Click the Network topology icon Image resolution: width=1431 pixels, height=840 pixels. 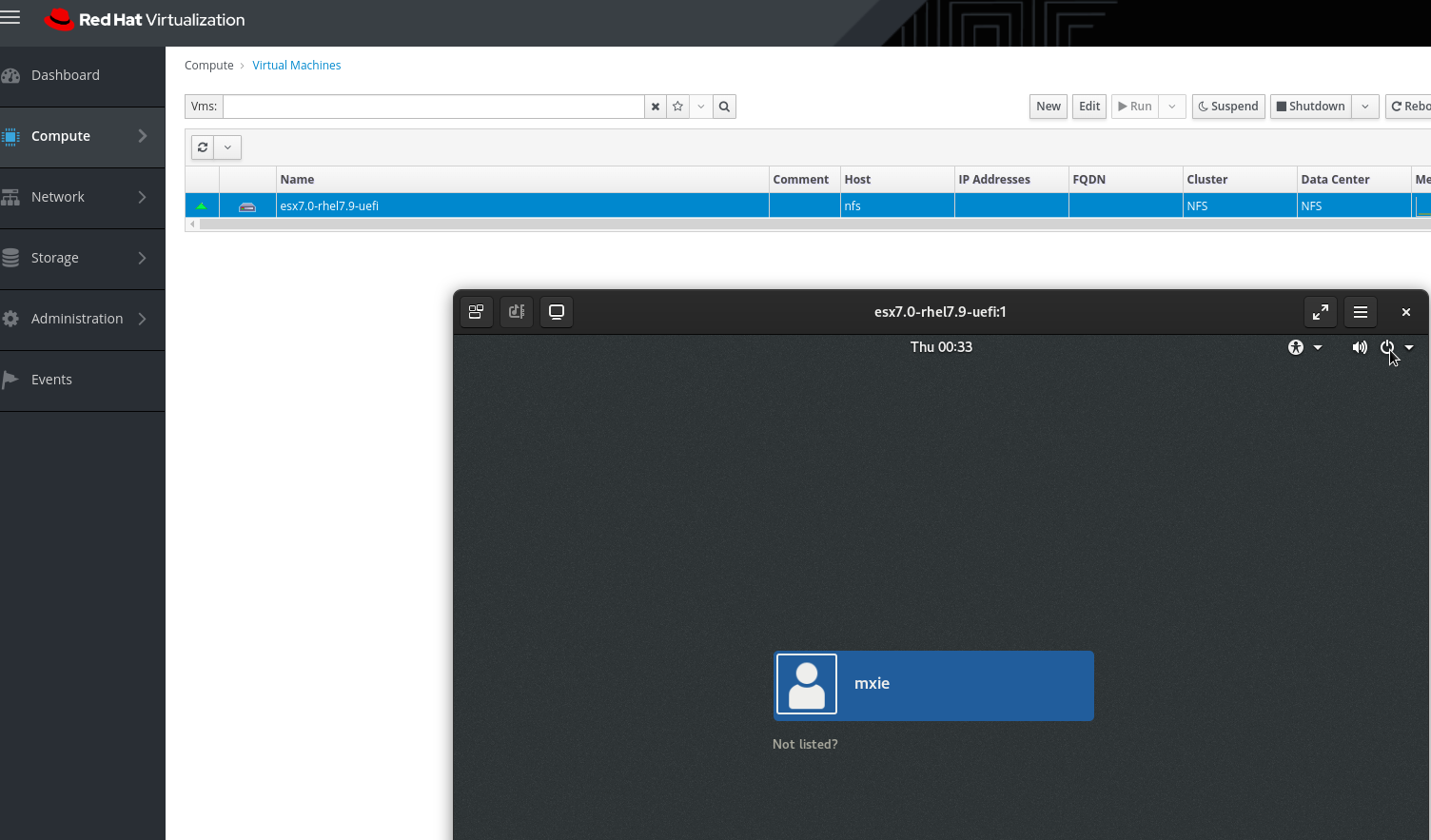coord(10,197)
